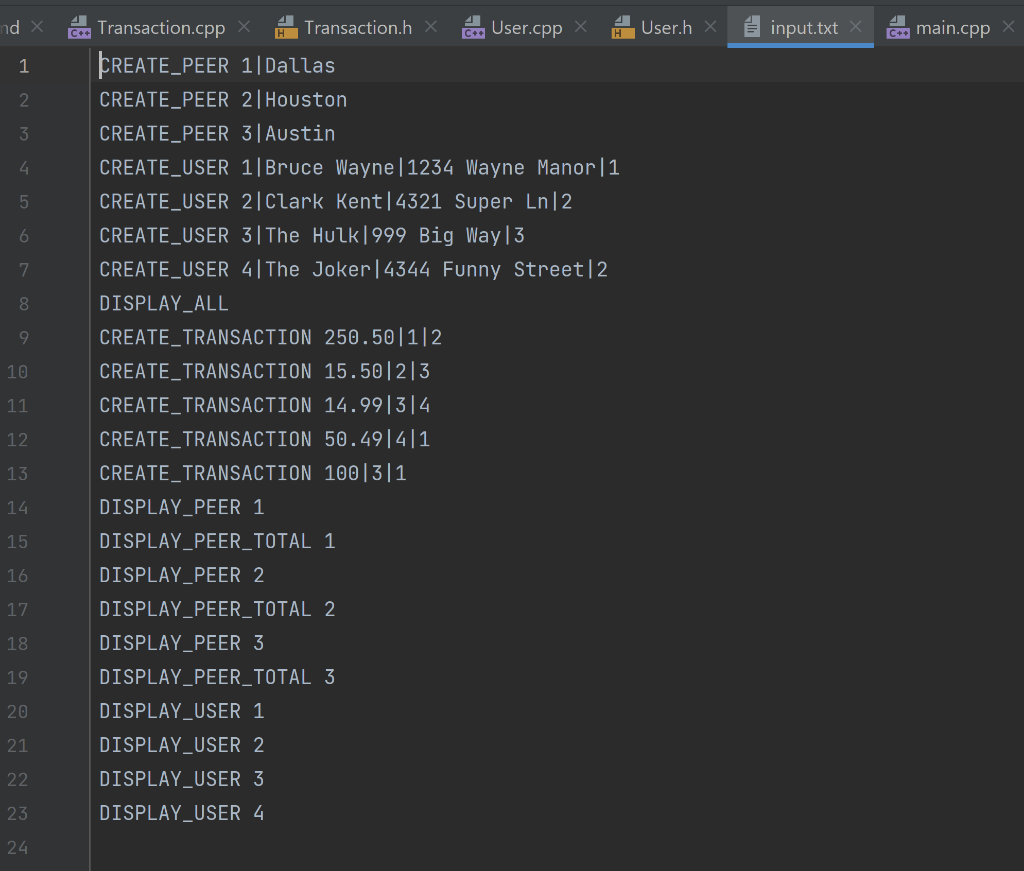Viewport: 1024px width, 871px height.
Task: Place cursor on the DISPLAY_ALL line
Action: coord(163,302)
